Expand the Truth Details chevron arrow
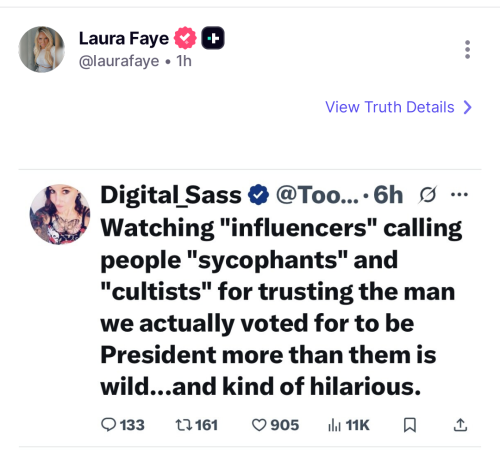 (468, 107)
